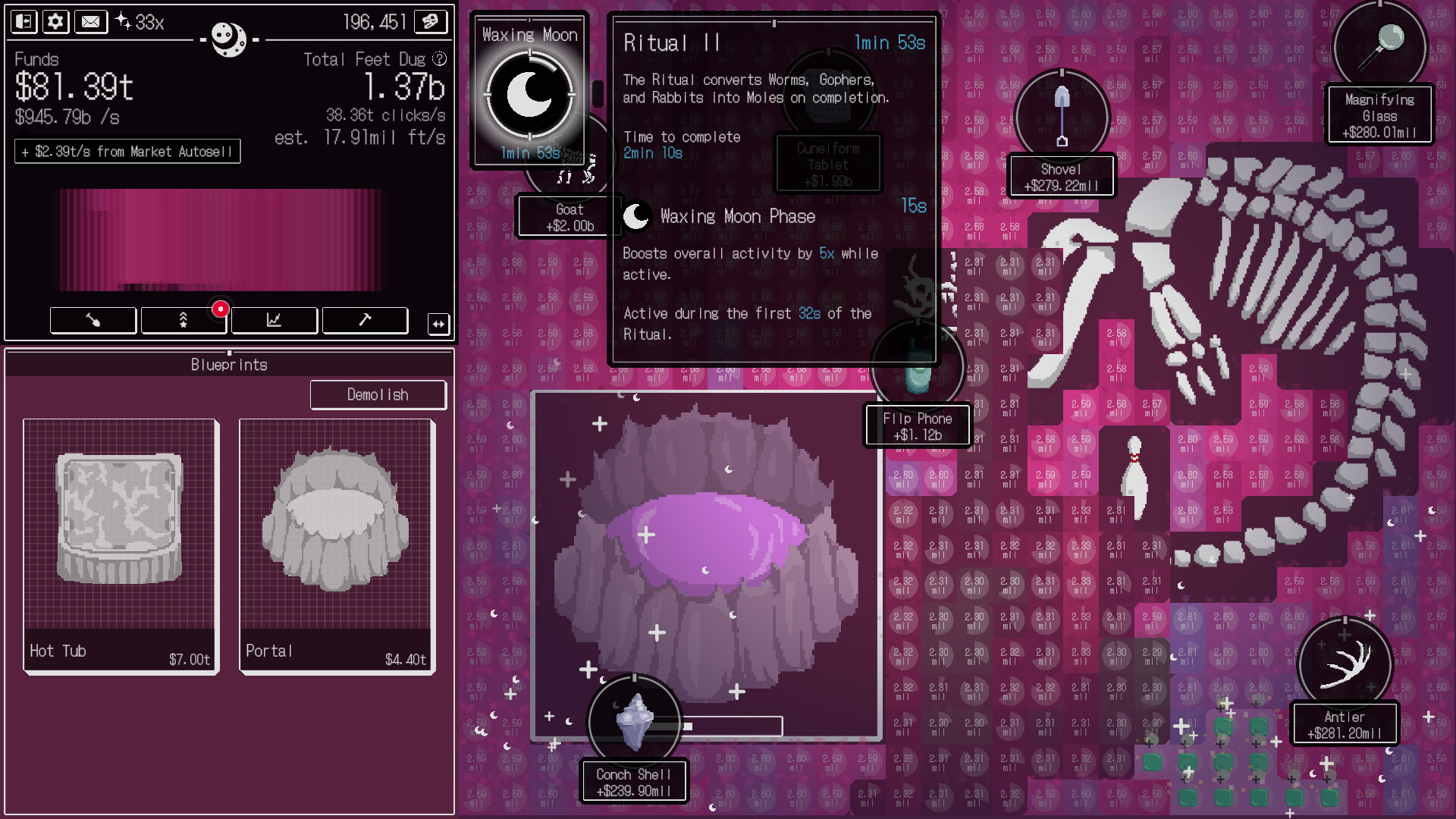Image resolution: width=1456 pixels, height=819 pixels.
Task: Click the Waxing Moon phase icon
Action: [x=529, y=94]
